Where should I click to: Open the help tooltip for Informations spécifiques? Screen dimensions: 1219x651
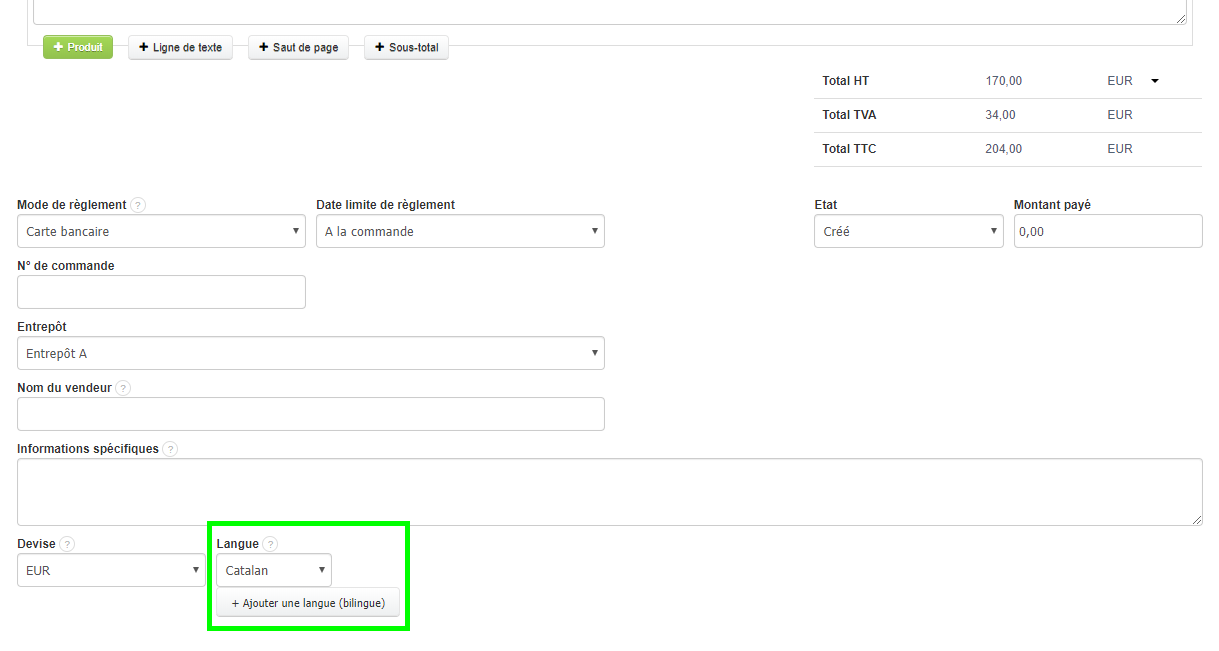pyautogui.click(x=170, y=449)
